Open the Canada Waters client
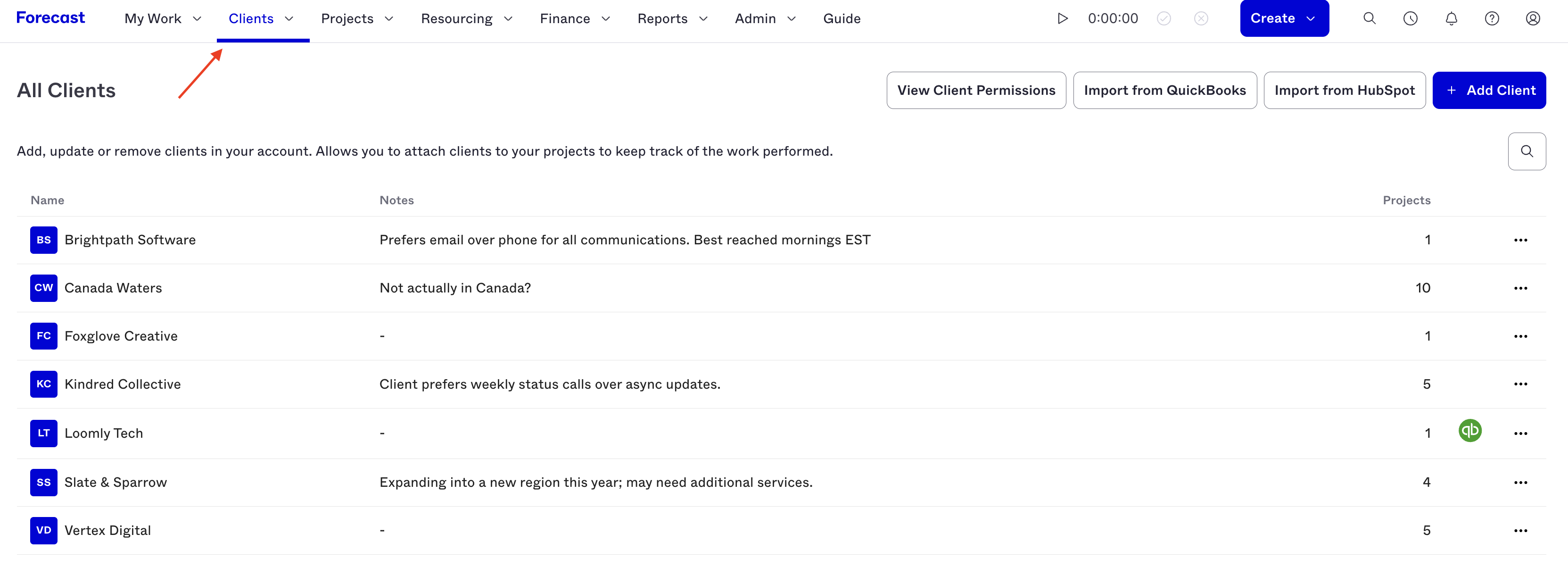The height and width of the screenshot is (584, 1568). point(113,288)
